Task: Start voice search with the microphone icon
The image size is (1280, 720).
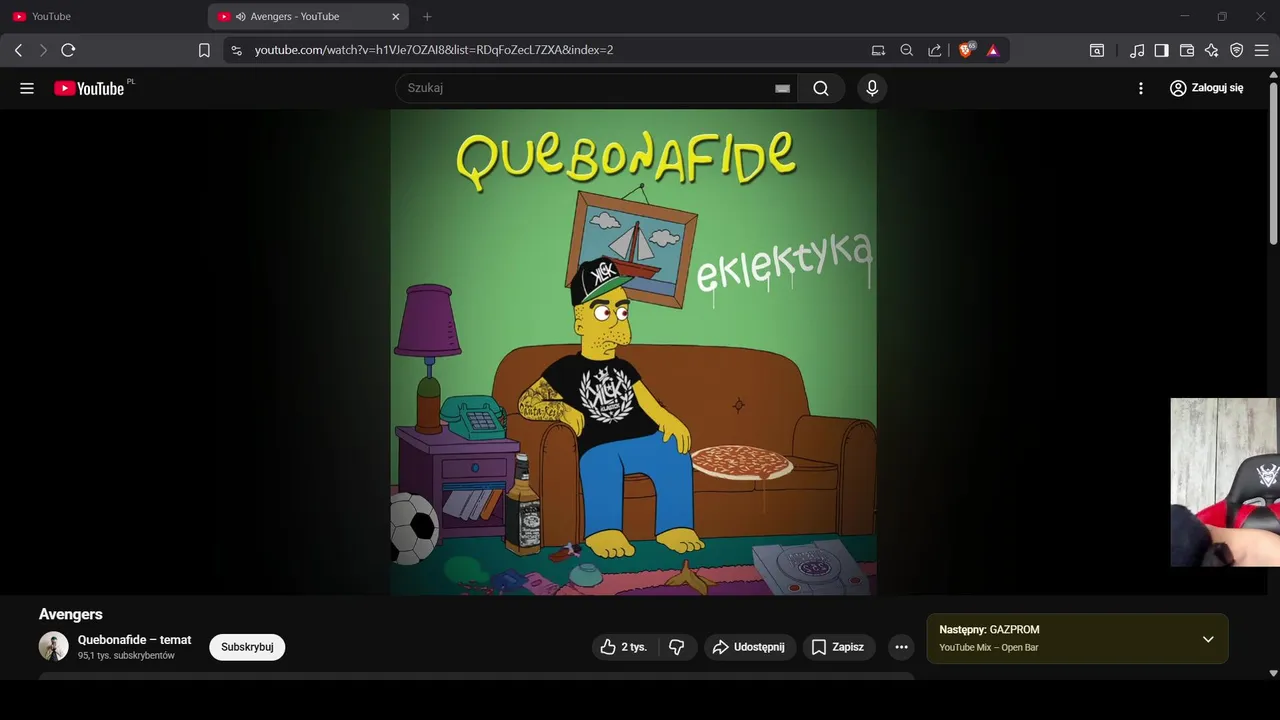Action: coord(872,88)
